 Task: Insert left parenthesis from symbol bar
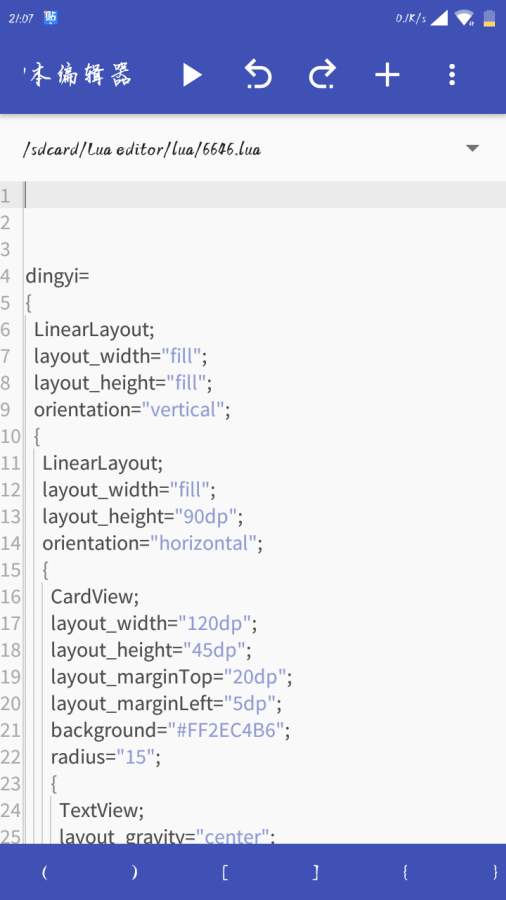(x=45, y=872)
